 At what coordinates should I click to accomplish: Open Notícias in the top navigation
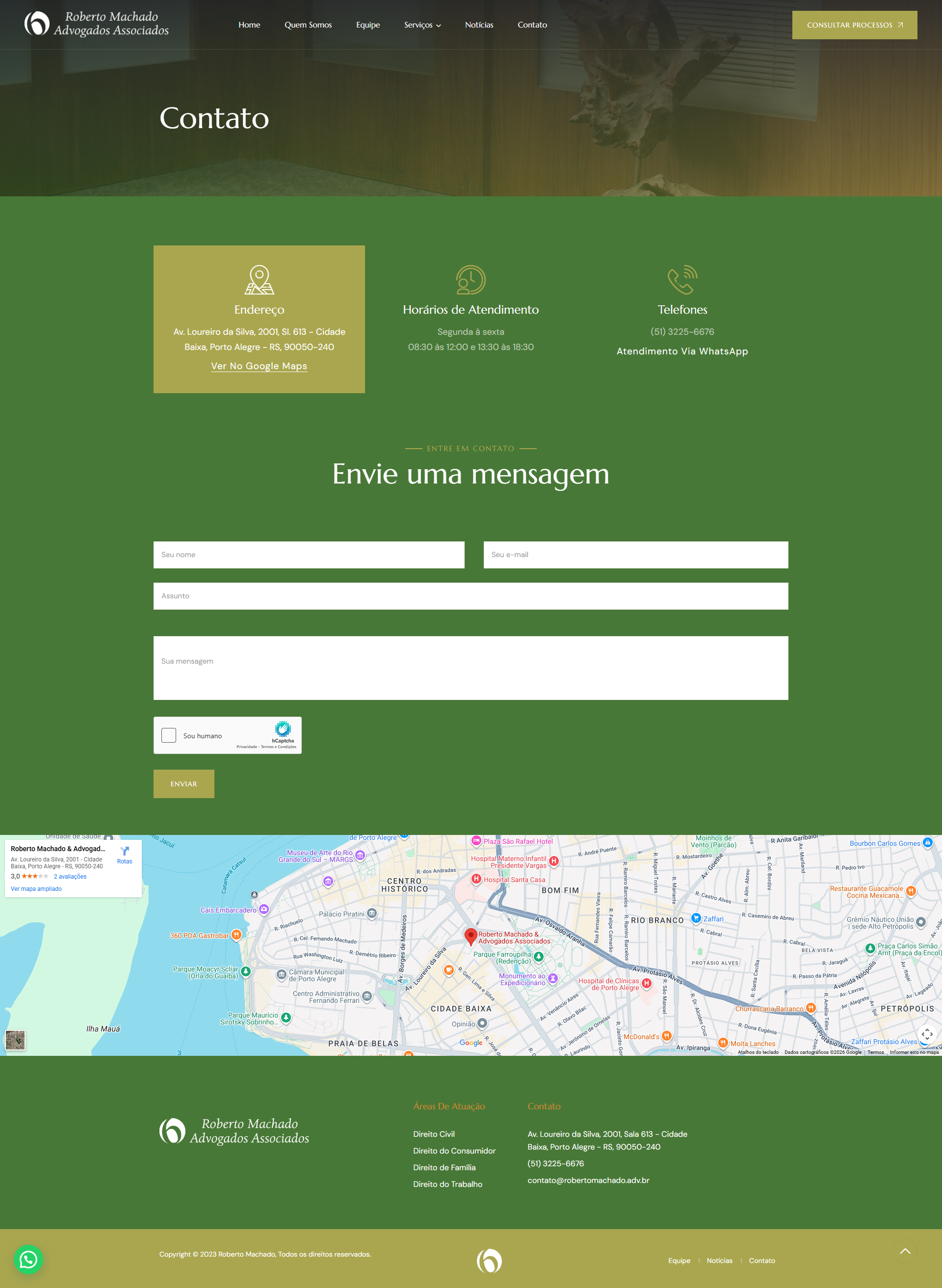(x=478, y=25)
